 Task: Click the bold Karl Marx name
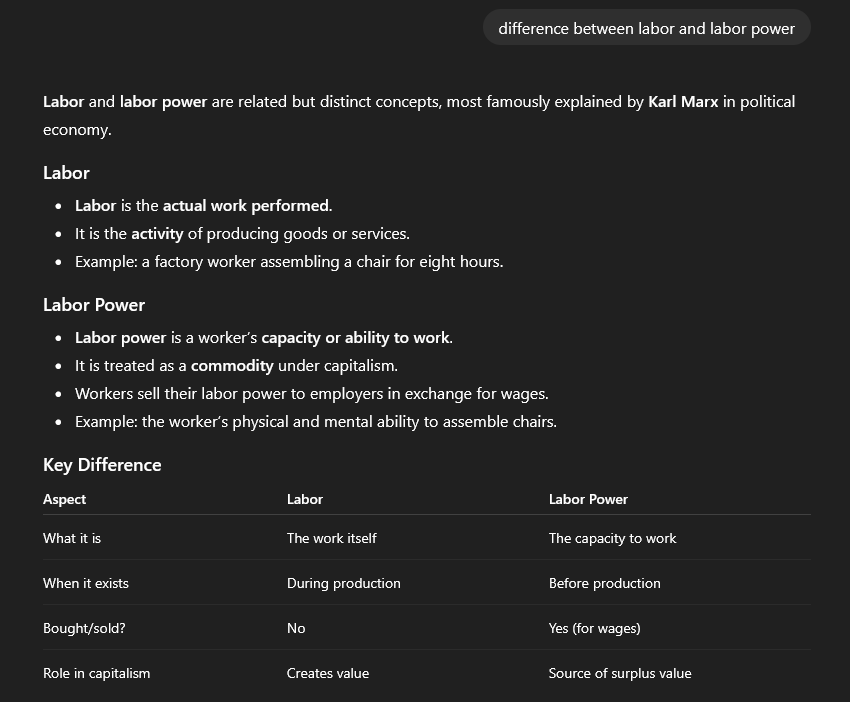click(x=683, y=101)
